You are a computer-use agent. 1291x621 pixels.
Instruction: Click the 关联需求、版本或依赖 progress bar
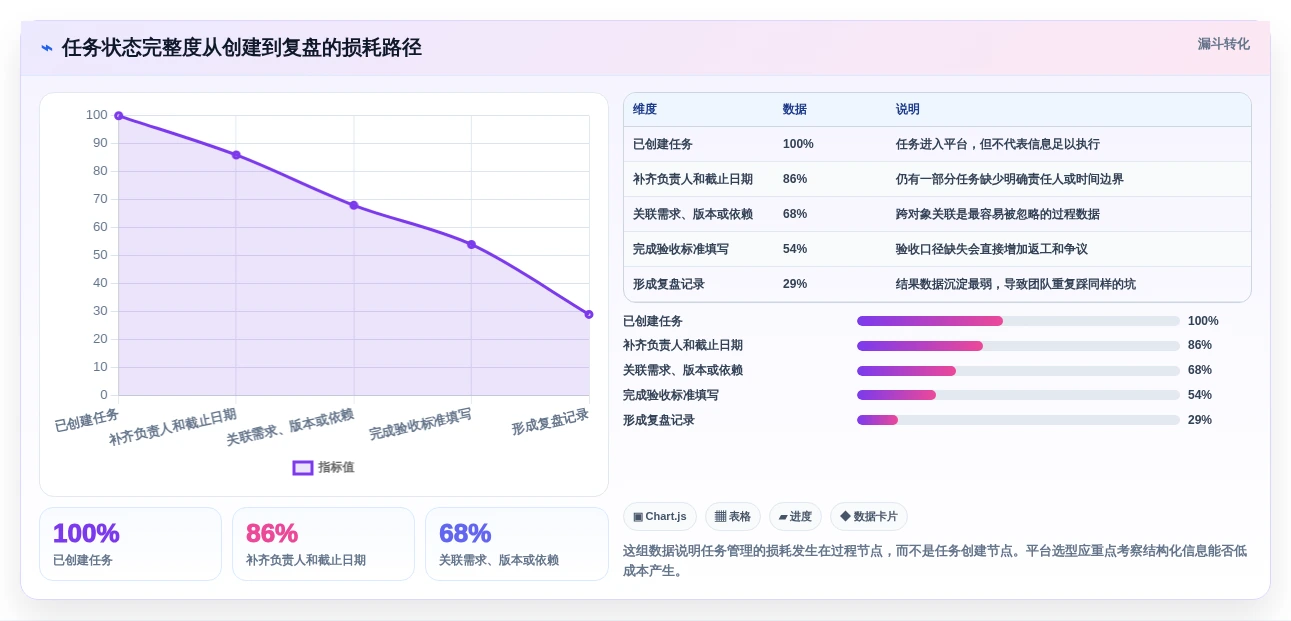coord(1018,371)
